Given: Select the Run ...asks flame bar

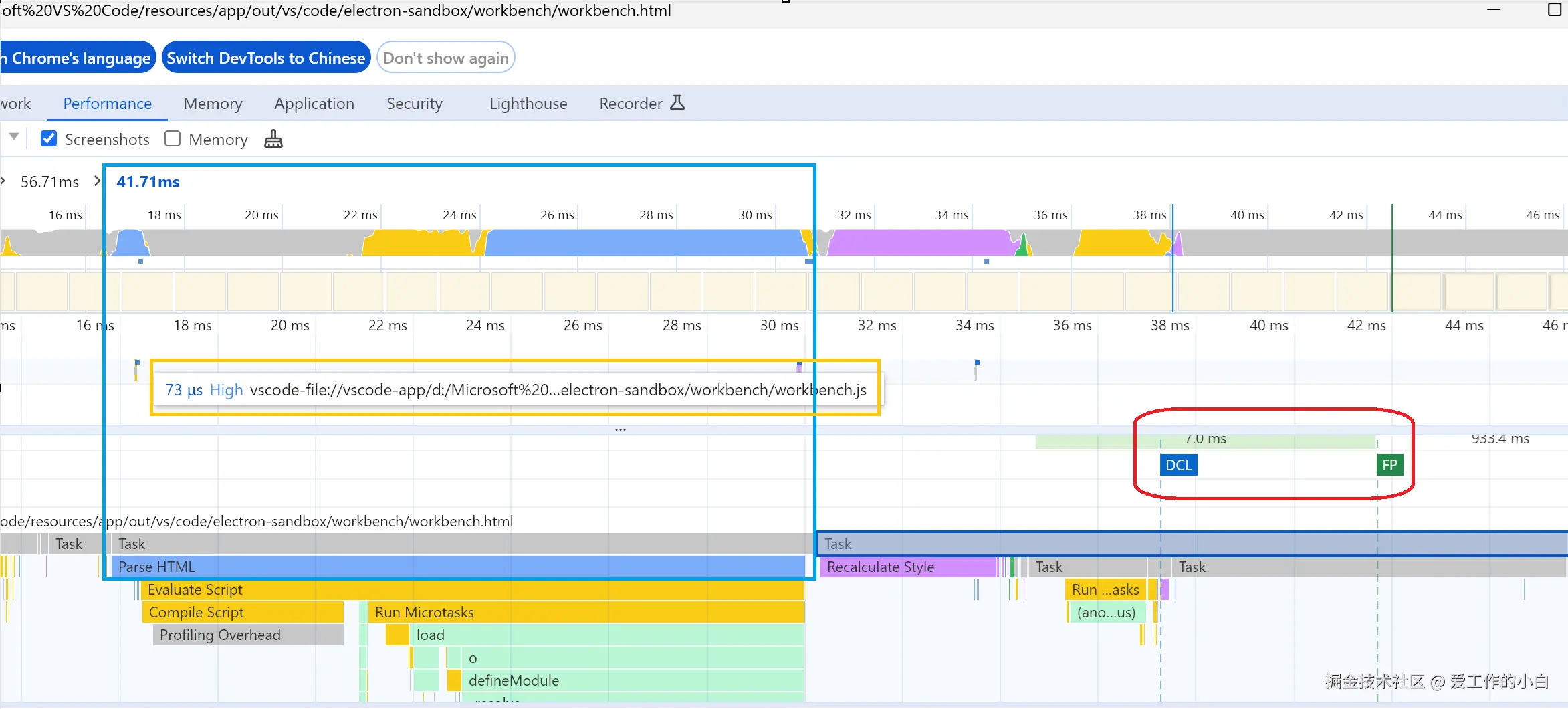Looking at the screenshot, I should [x=1105, y=589].
